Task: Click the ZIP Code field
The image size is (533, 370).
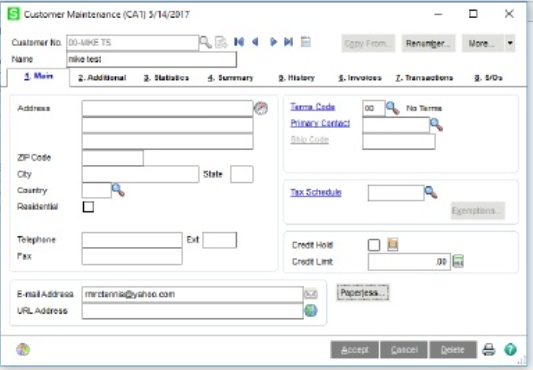Action: (x=113, y=158)
